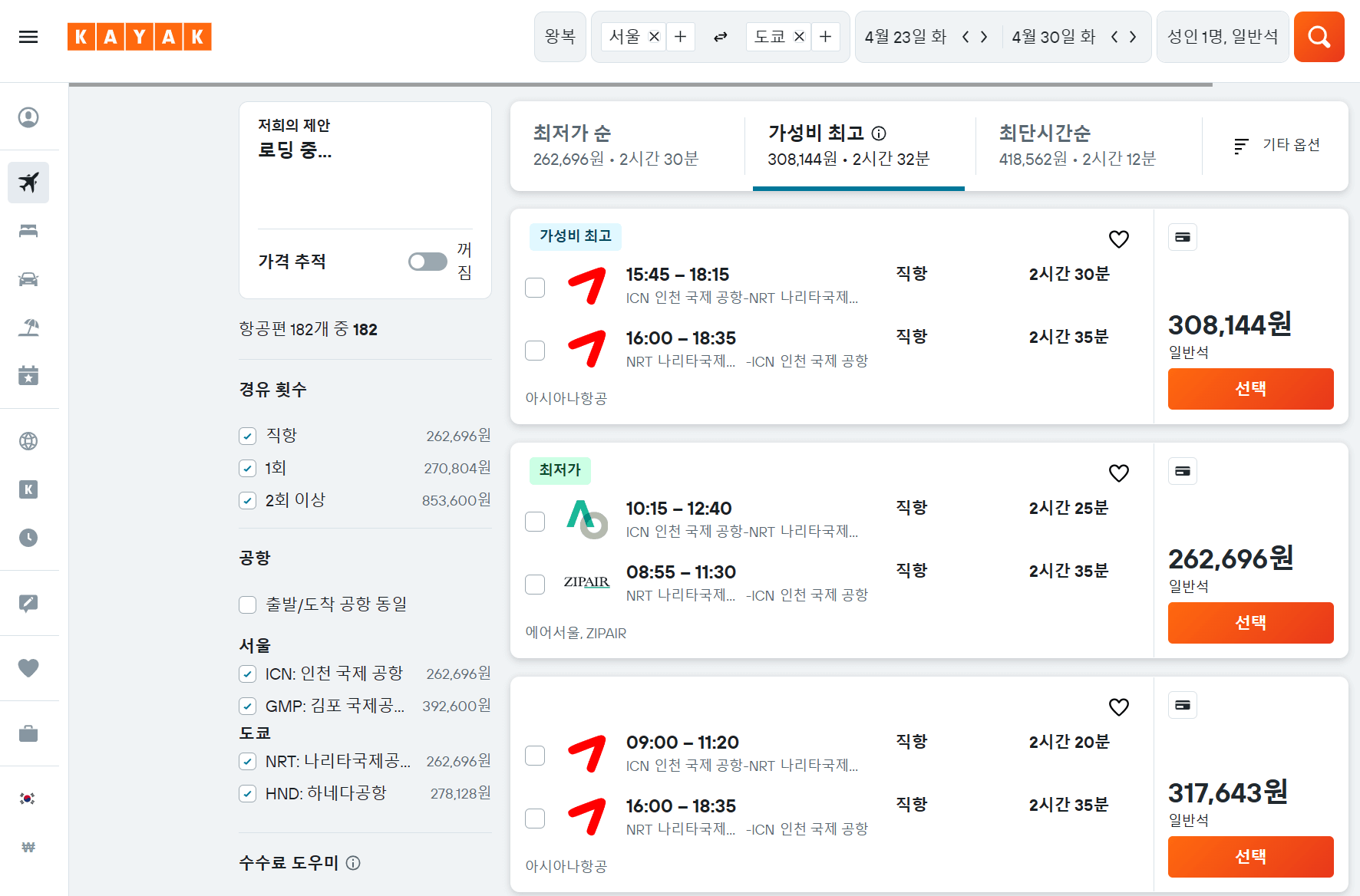Remove 서울 from origin field
Viewport: 1360px width, 896px height.
click(654, 37)
